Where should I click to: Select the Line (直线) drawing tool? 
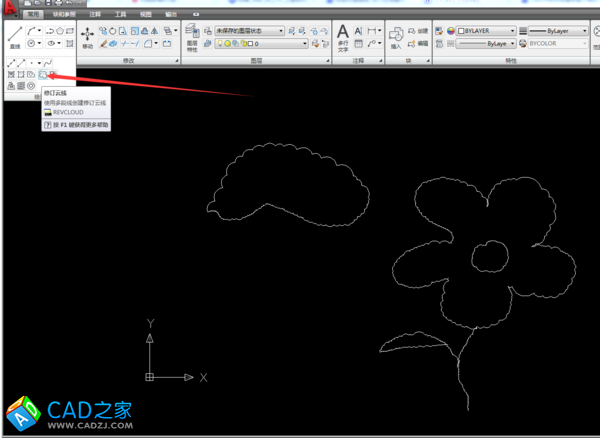[14, 37]
